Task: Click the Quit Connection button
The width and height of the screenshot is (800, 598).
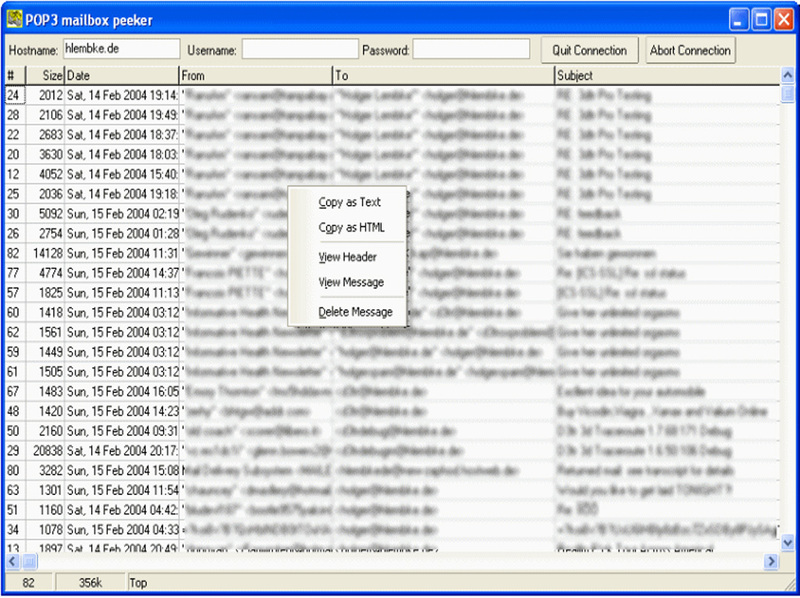Action: click(x=589, y=50)
